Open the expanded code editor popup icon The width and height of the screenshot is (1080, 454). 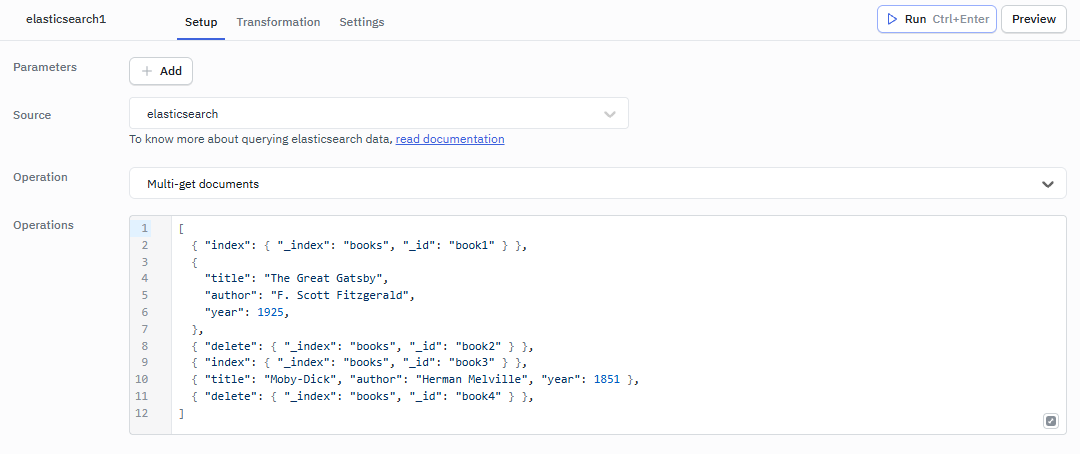pos(1050,421)
